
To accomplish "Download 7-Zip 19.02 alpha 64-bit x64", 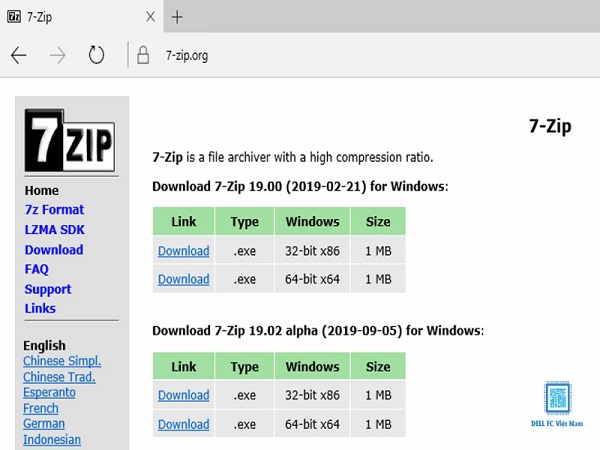I will click(184, 424).
